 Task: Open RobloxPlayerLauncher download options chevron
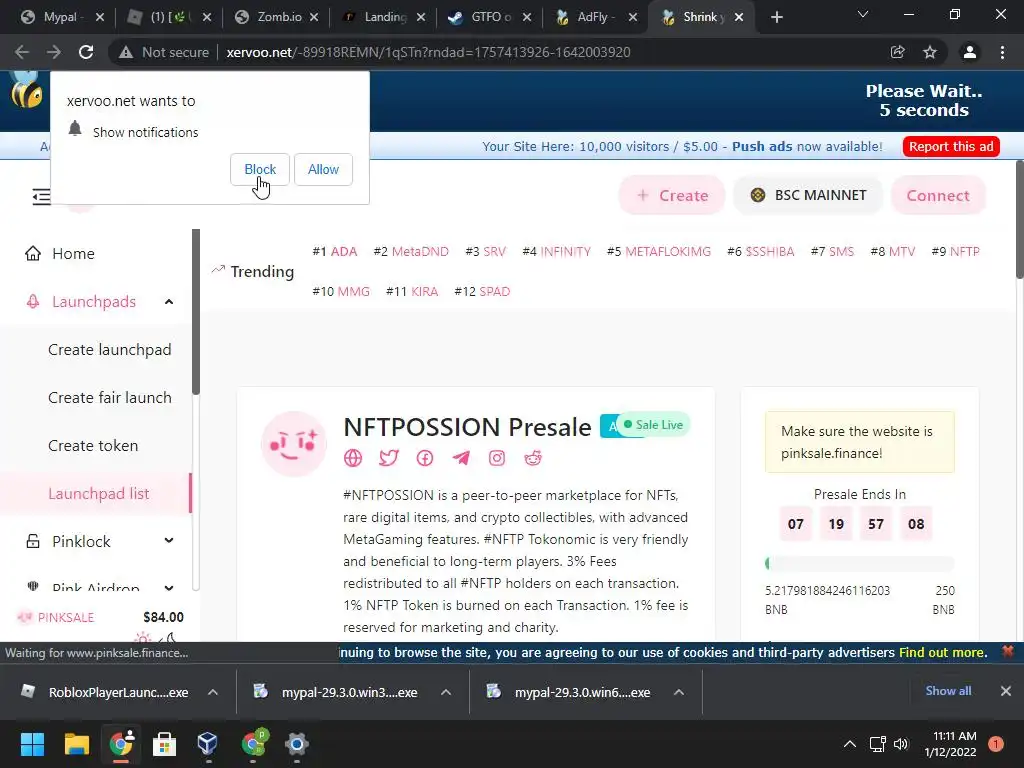(213, 692)
